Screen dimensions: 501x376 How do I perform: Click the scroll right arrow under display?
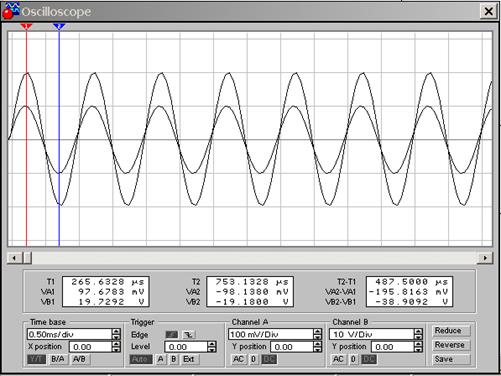pyautogui.click(x=485, y=258)
